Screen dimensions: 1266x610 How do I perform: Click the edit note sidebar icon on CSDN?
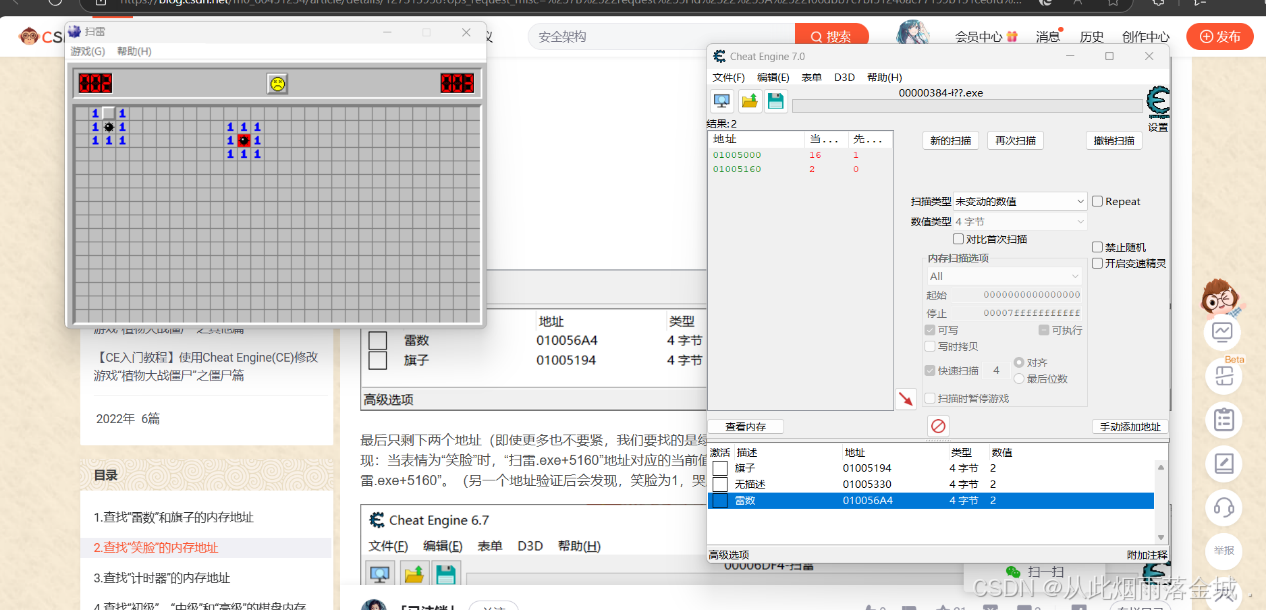click(x=1222, y=463)
